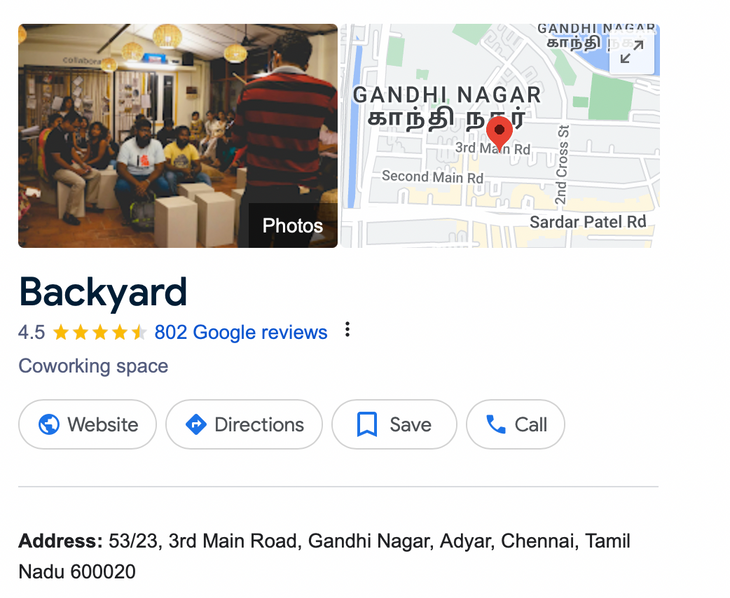Viewport: 730px width, 598px height.
Task: Click the 4.5 rating number
Action: pyautogui.click(x=31, y=333)
